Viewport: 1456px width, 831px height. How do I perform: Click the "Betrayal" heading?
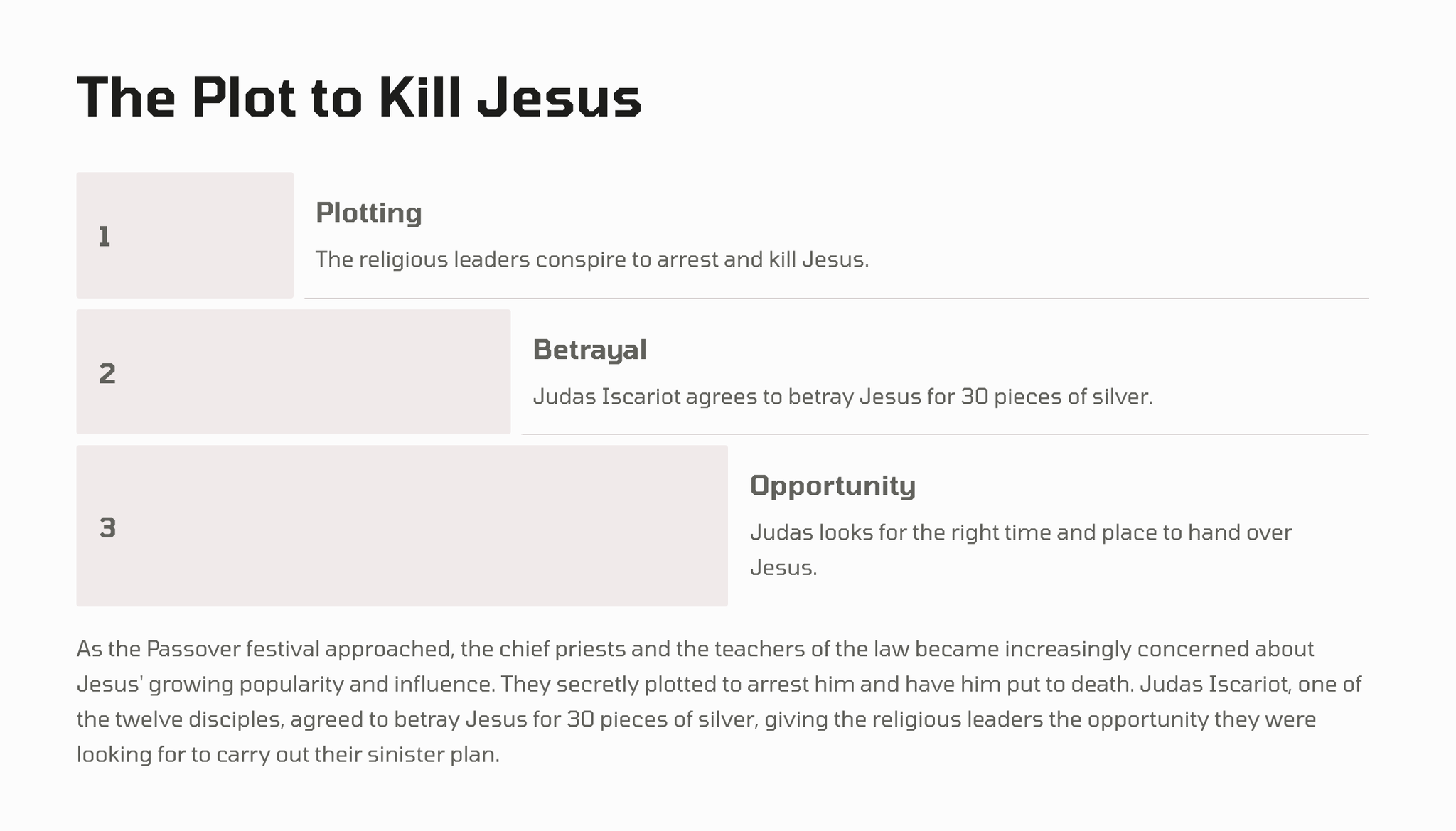(x=589, y=350)
